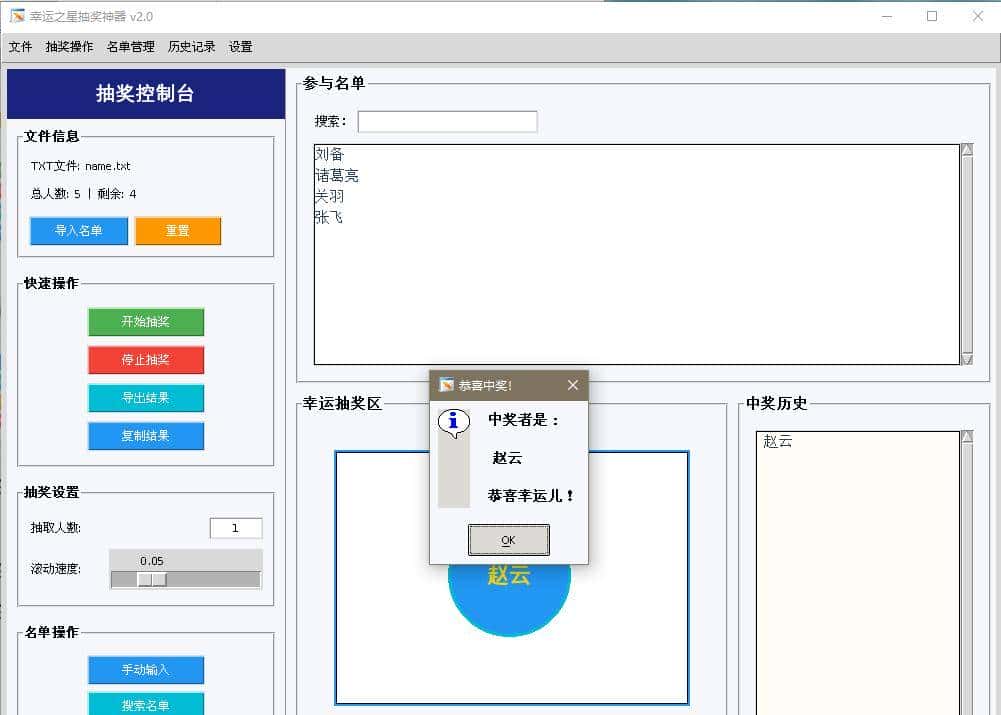Open the 历史记录 menu

[x=192, y=46]
